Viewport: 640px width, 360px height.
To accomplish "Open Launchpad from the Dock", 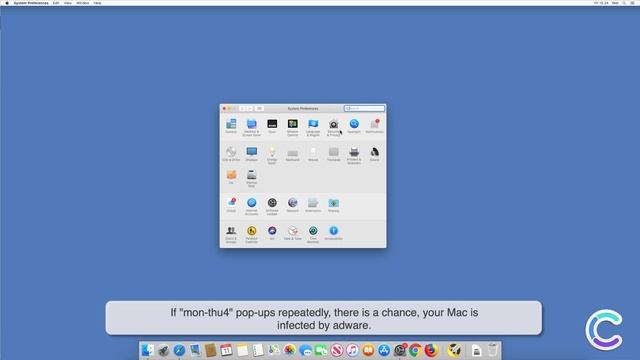I will click(163, 350).
